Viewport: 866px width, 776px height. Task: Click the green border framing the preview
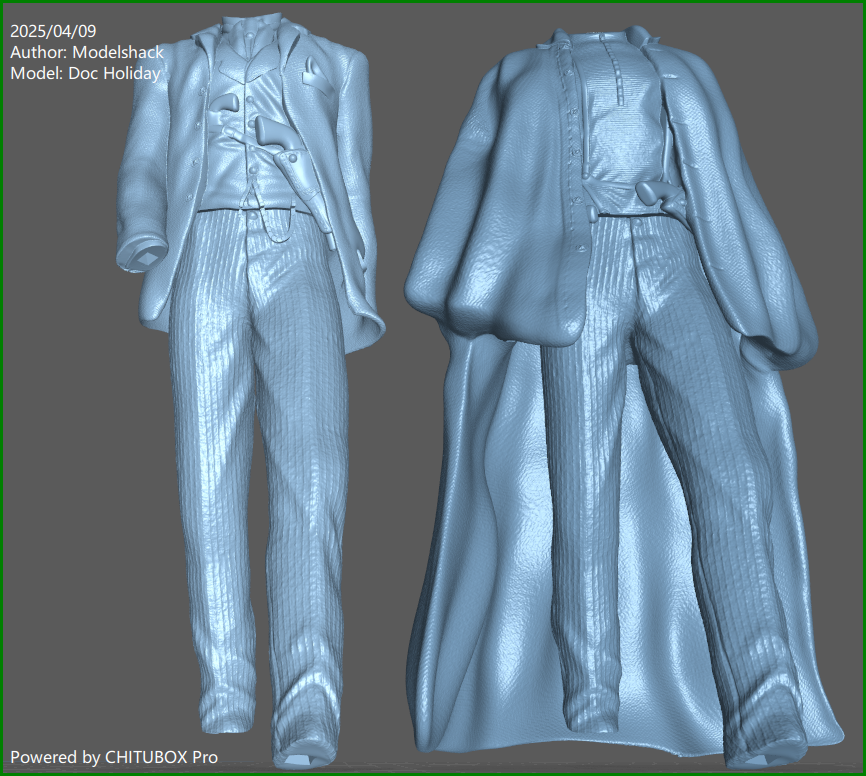pyautogui.click(x=433, y=3)
